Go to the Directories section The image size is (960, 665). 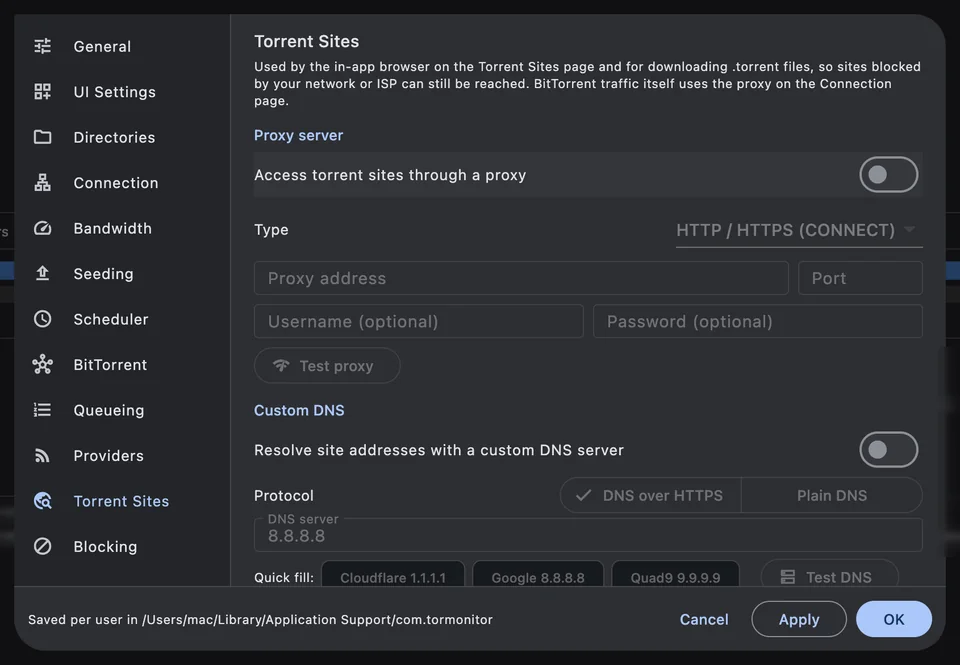click(122, 137)
